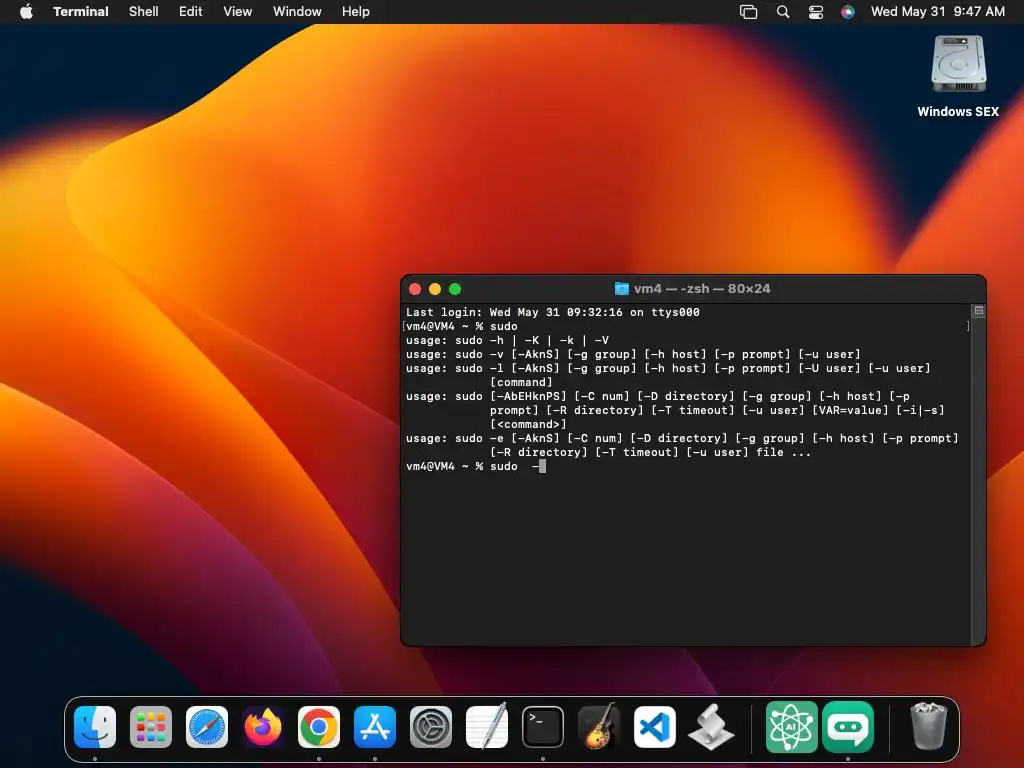The image size is (1024, 768).
Task: Click the folder proxy icon in title bar
Action: [622, 289]
